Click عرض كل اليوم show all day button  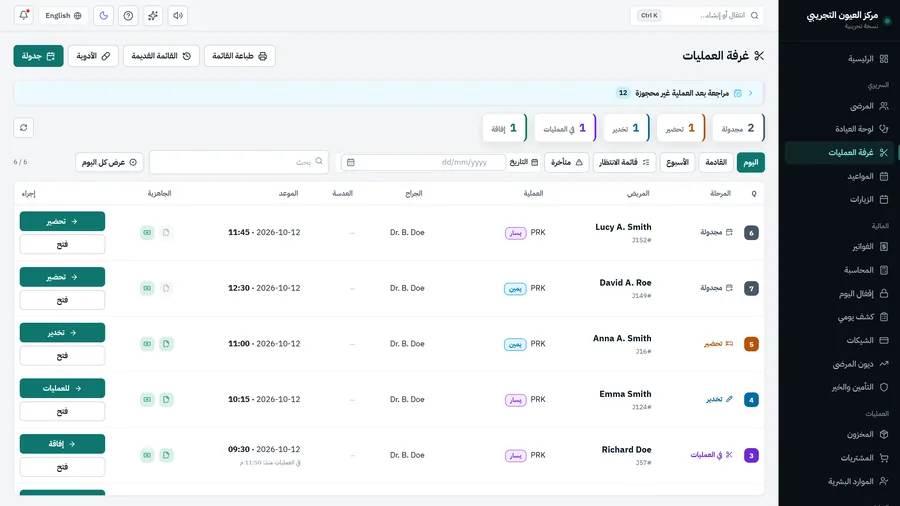[x=109, y=162]
